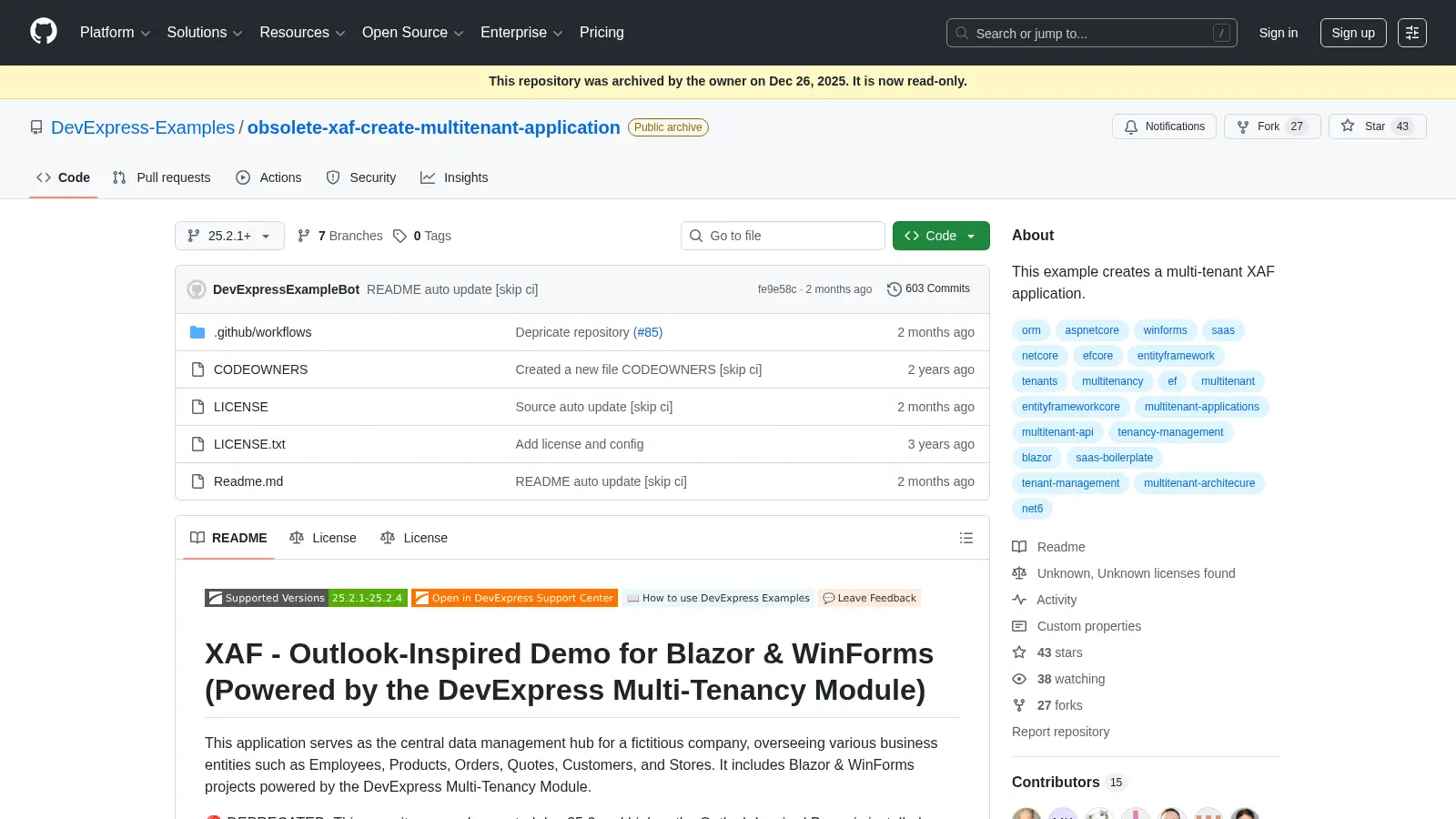Click How to use DevExpress Examples badge

pyautogui.click(x=718, y=598)
